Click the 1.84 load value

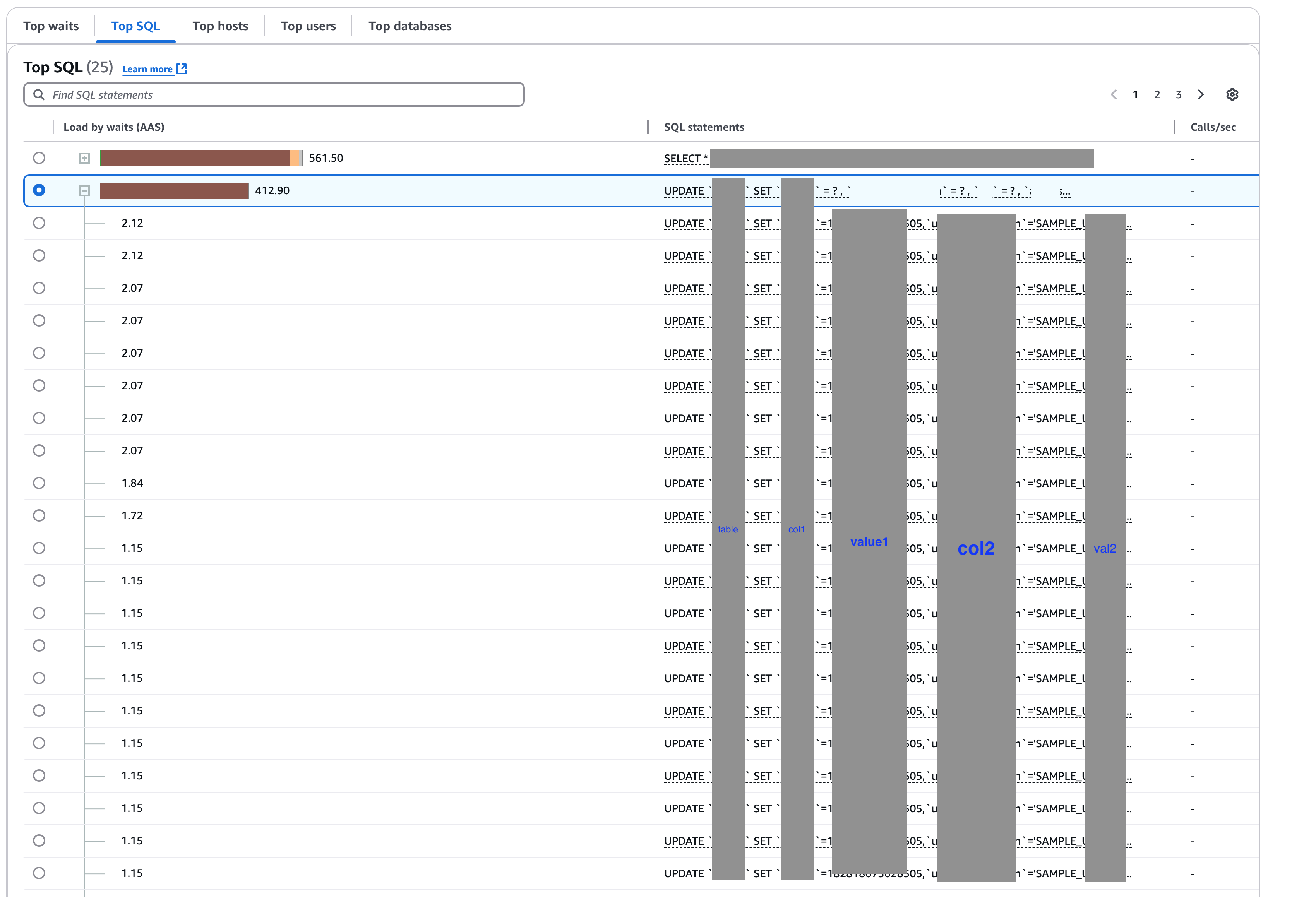[132, 483]
